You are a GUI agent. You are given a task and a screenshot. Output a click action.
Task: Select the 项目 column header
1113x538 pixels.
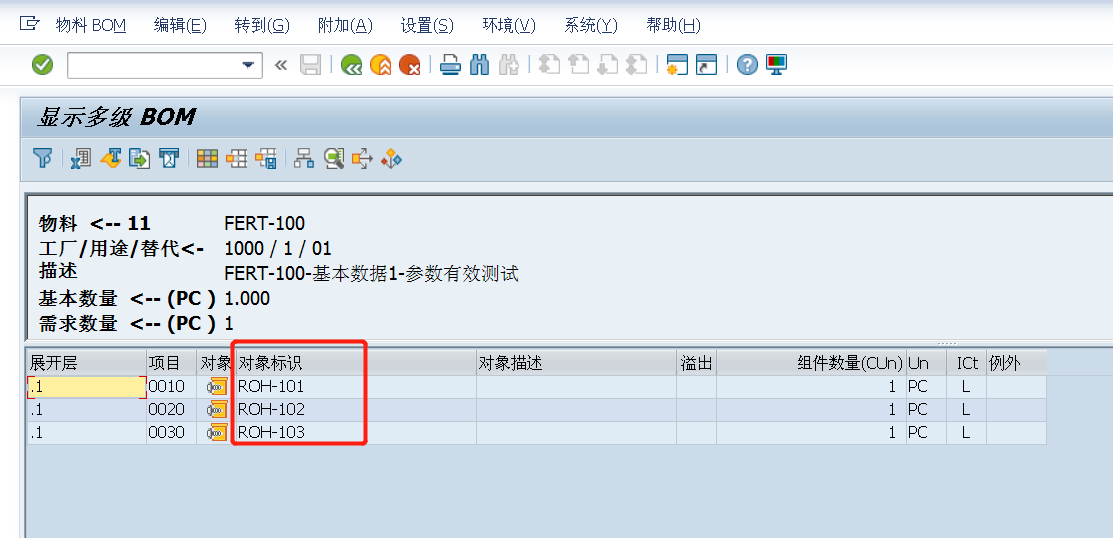[x=172, y=363]
